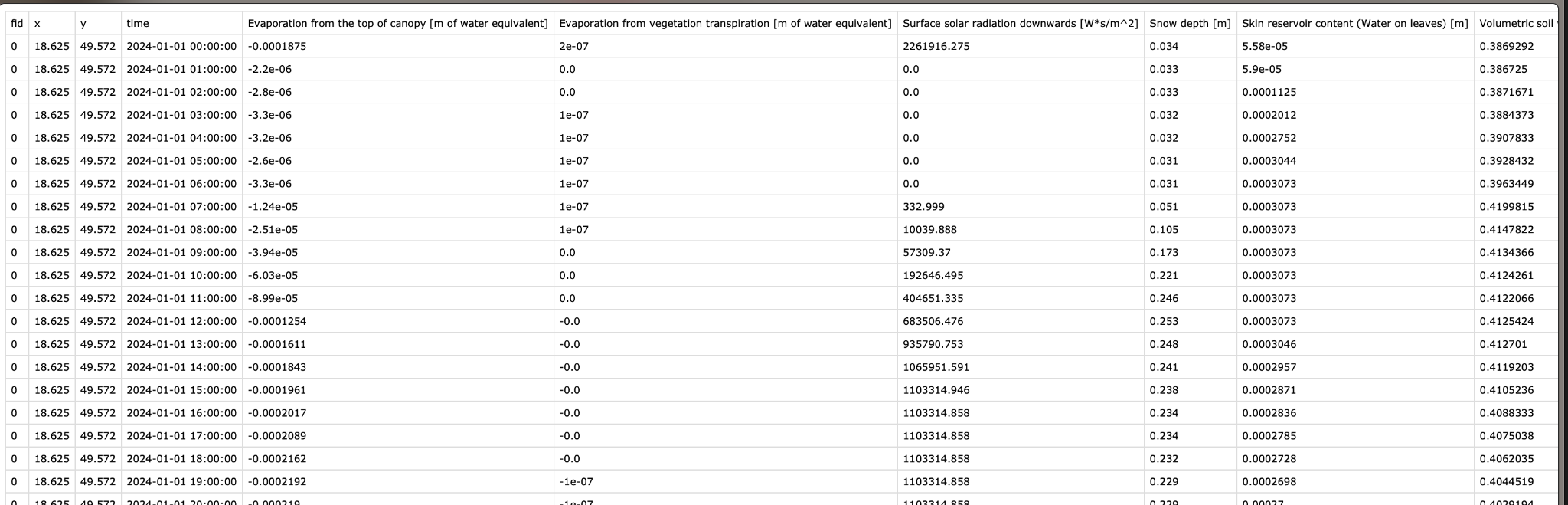Select the 'time' column header
This screenshot has width=1568, height=505.
point(138,24)
